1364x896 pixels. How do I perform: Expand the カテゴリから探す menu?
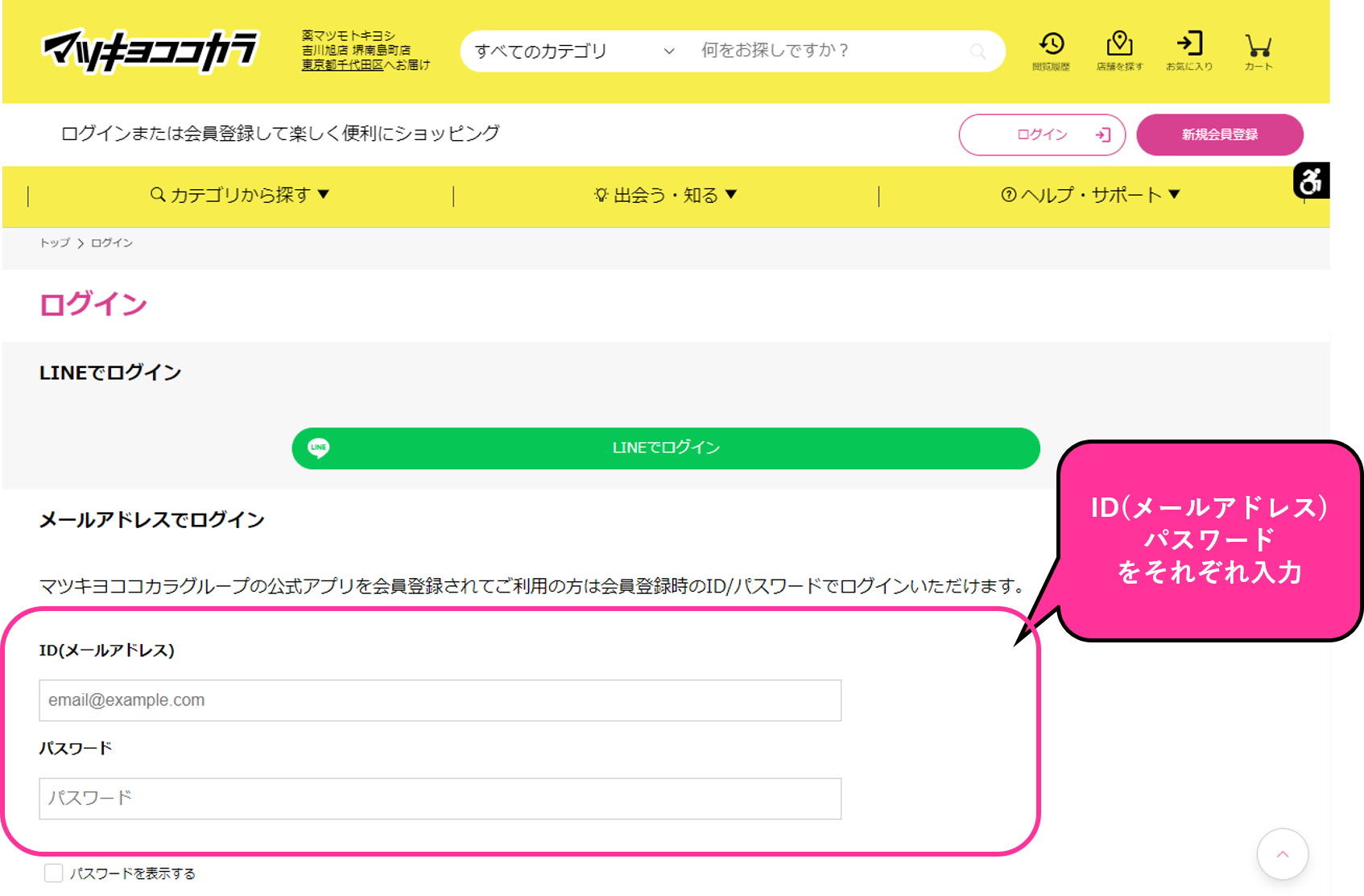pyautogui.click(x=239, y=194)
